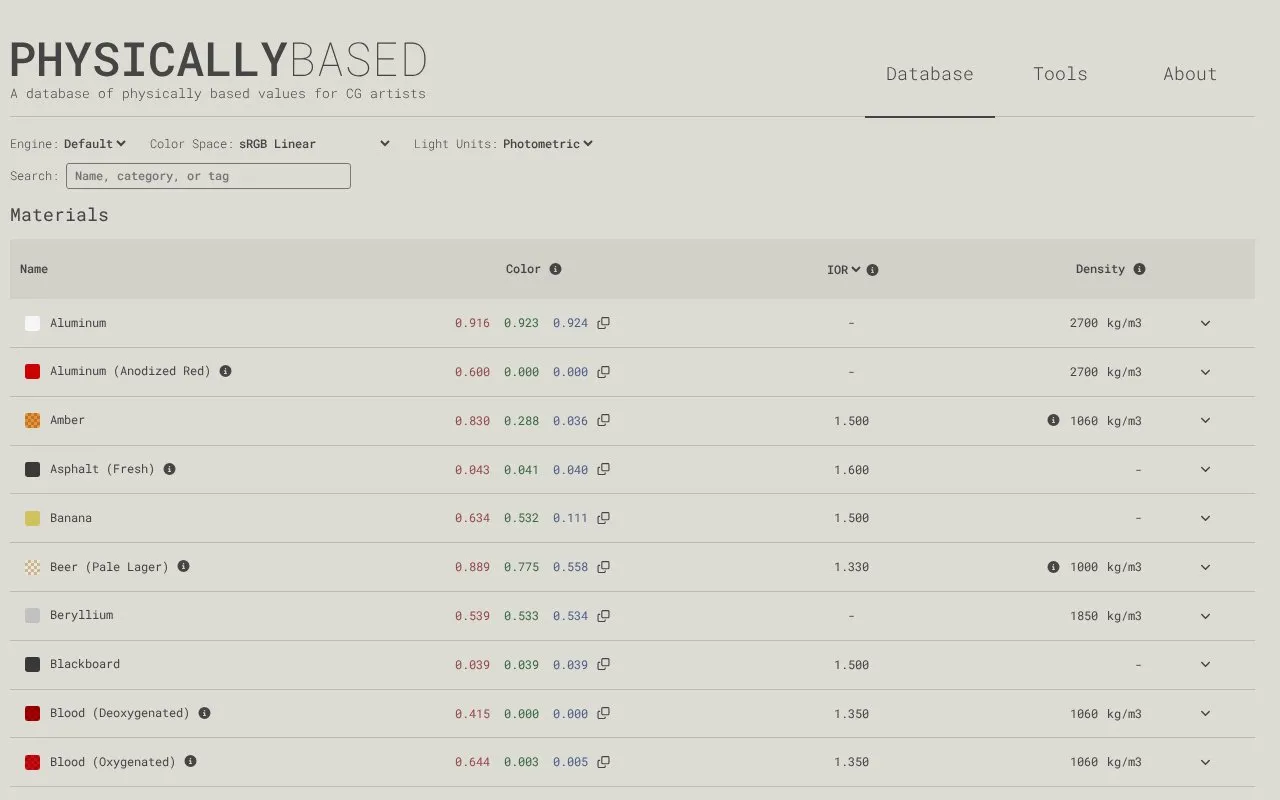The height and width of the screenshot is (800, 1280).
Task: Click the Blackboard material name
Action: 85,664
